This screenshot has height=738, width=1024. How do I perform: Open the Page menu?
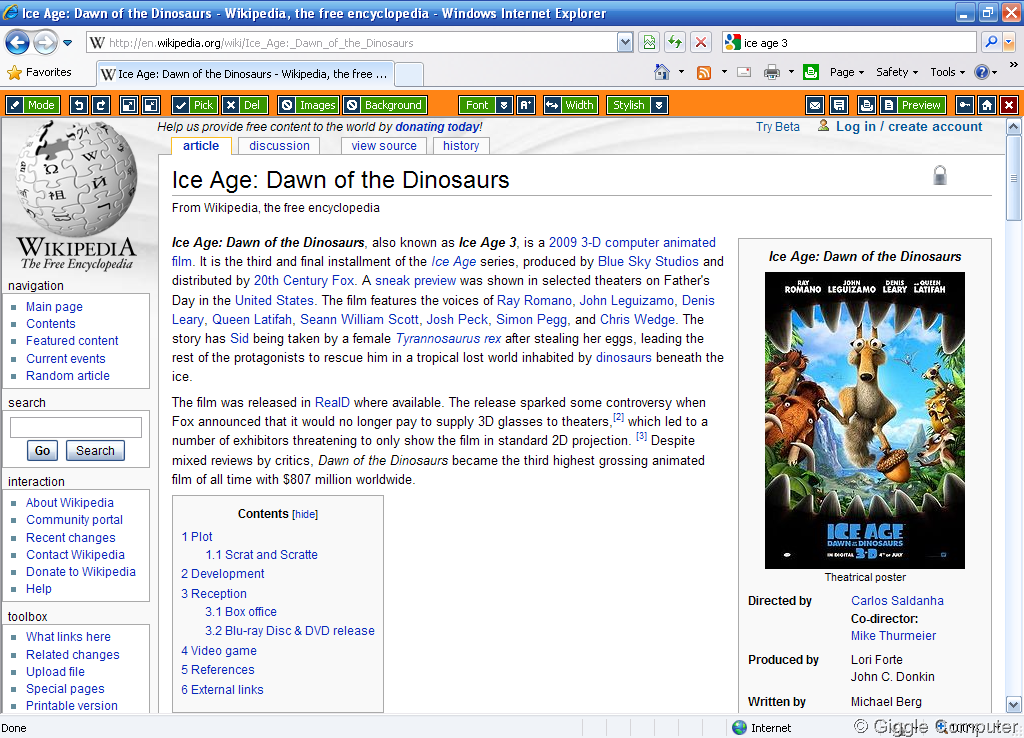[846, 72]
